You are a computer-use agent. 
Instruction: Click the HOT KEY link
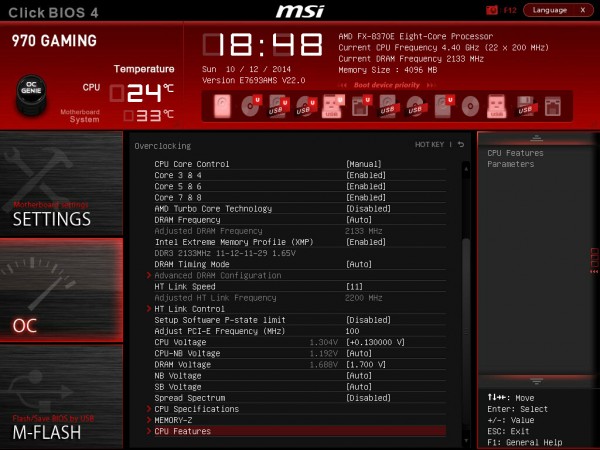pos(429,145)
